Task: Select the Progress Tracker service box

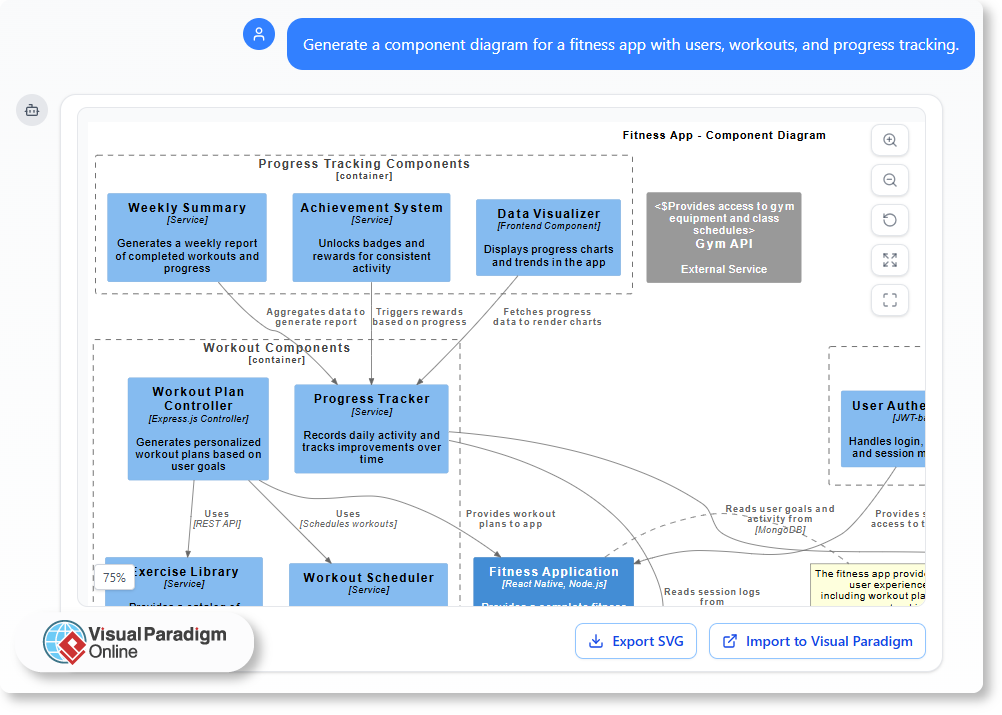Action: tap(371, 430)
